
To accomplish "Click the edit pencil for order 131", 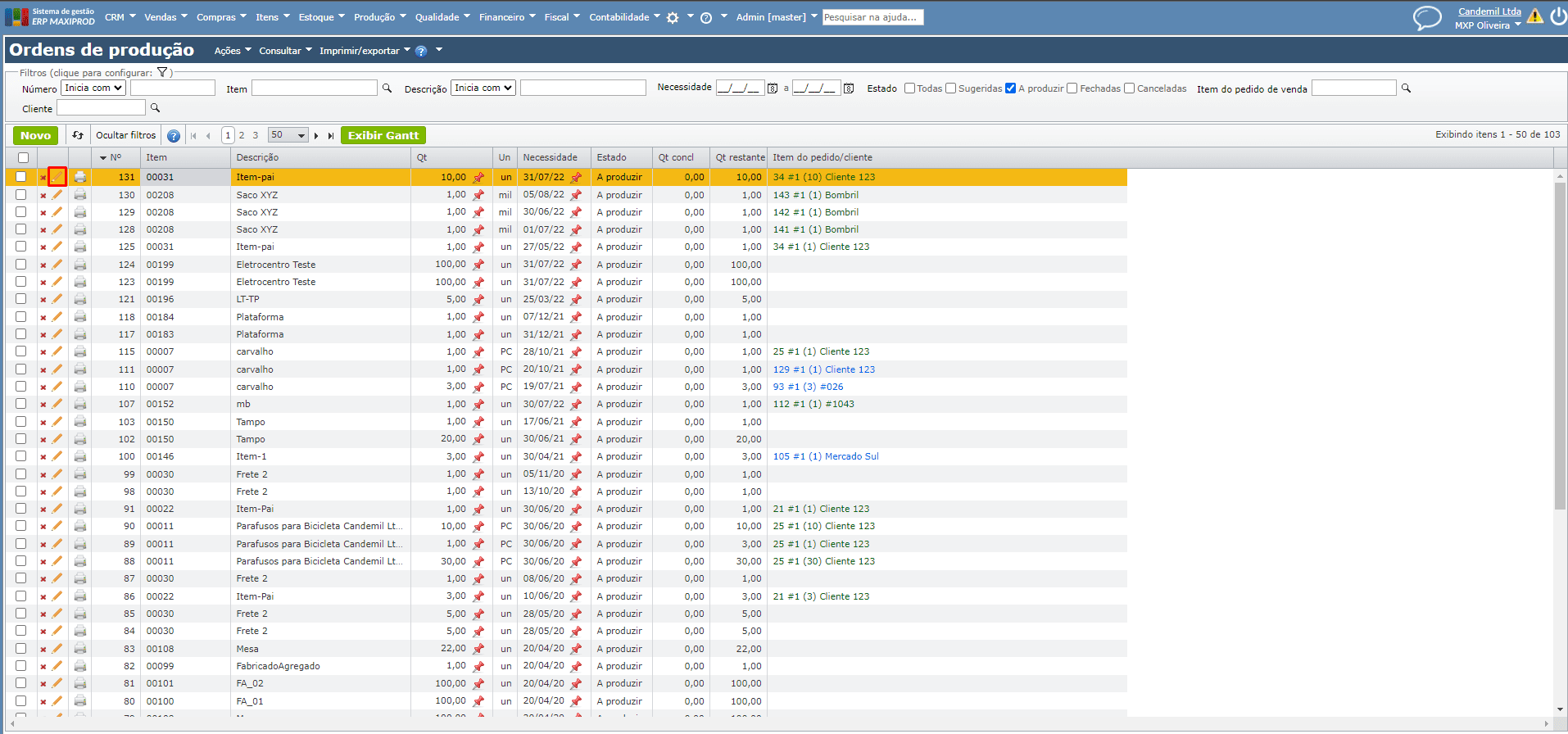I will 57,177.
